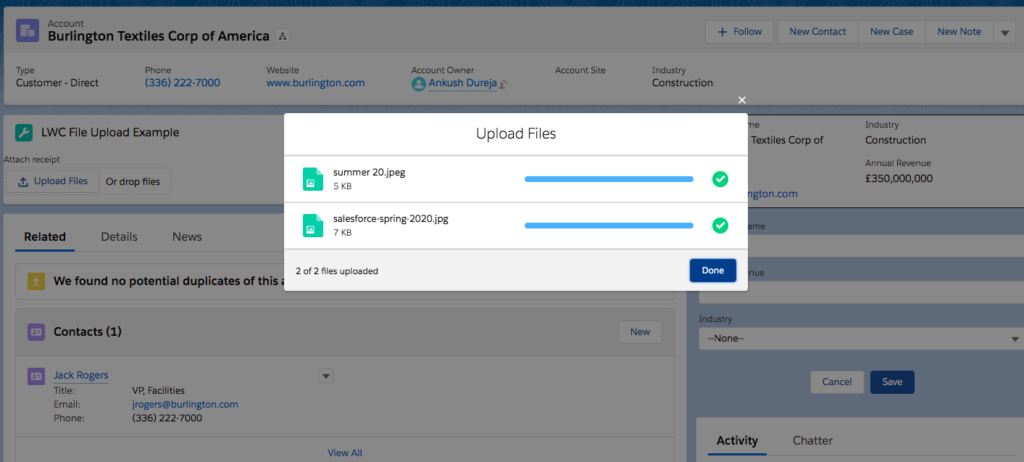The image size is (1024, 462).
Task: Click the 2 of 2 files uploaded text
Action: 336,271
